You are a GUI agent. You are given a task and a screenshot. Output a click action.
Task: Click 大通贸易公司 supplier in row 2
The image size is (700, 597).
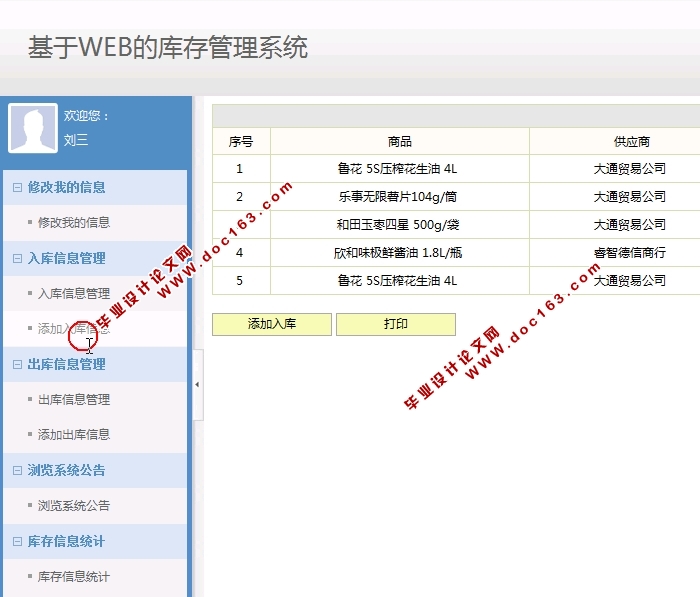pos(630,197)
